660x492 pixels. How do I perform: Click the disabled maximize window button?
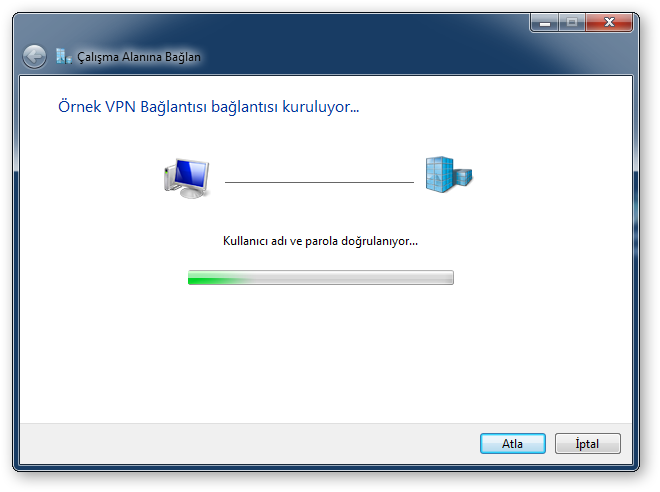(x=572, y=22)
